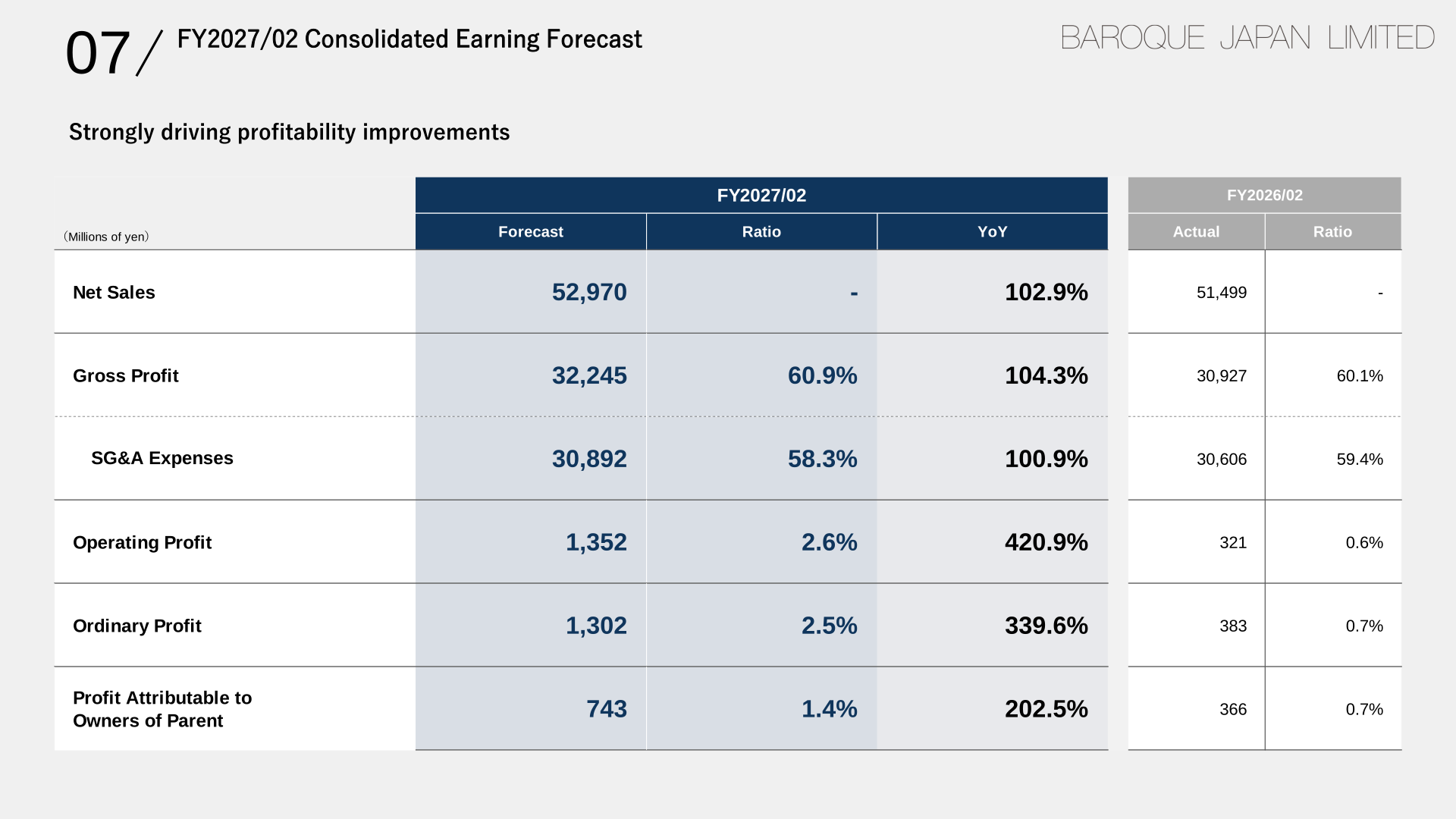
Task: Click 'Profit Attributable to Owners of Parent' label
Action: 162,709
